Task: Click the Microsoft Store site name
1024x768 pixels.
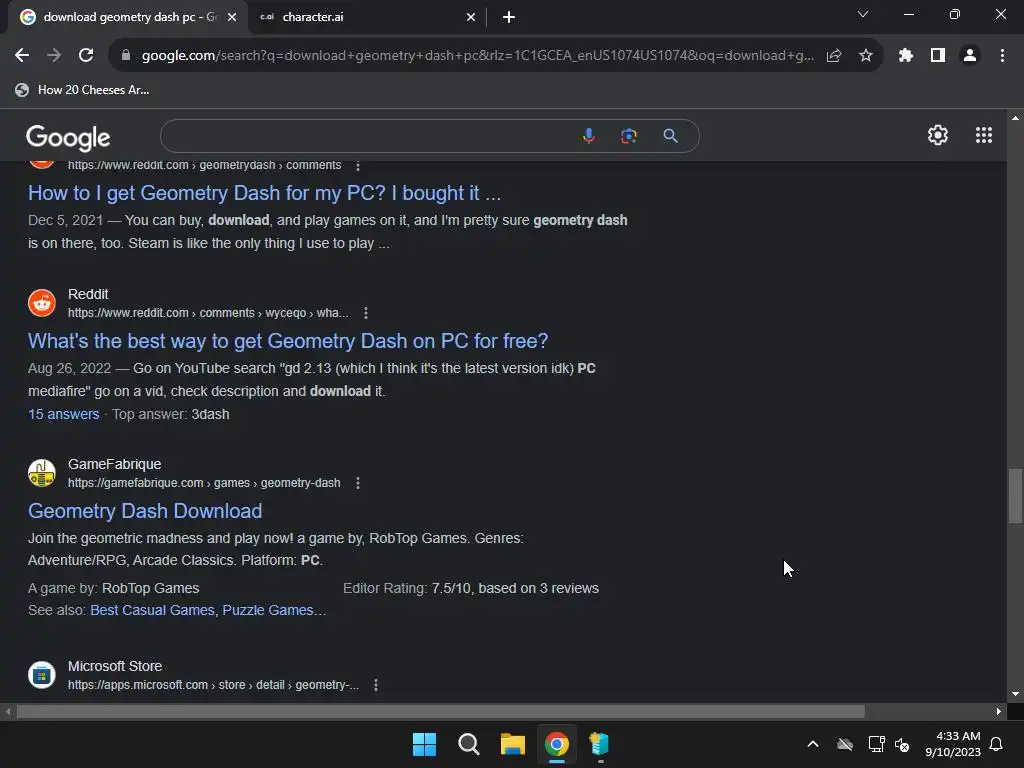Action: tap(115, 666)
